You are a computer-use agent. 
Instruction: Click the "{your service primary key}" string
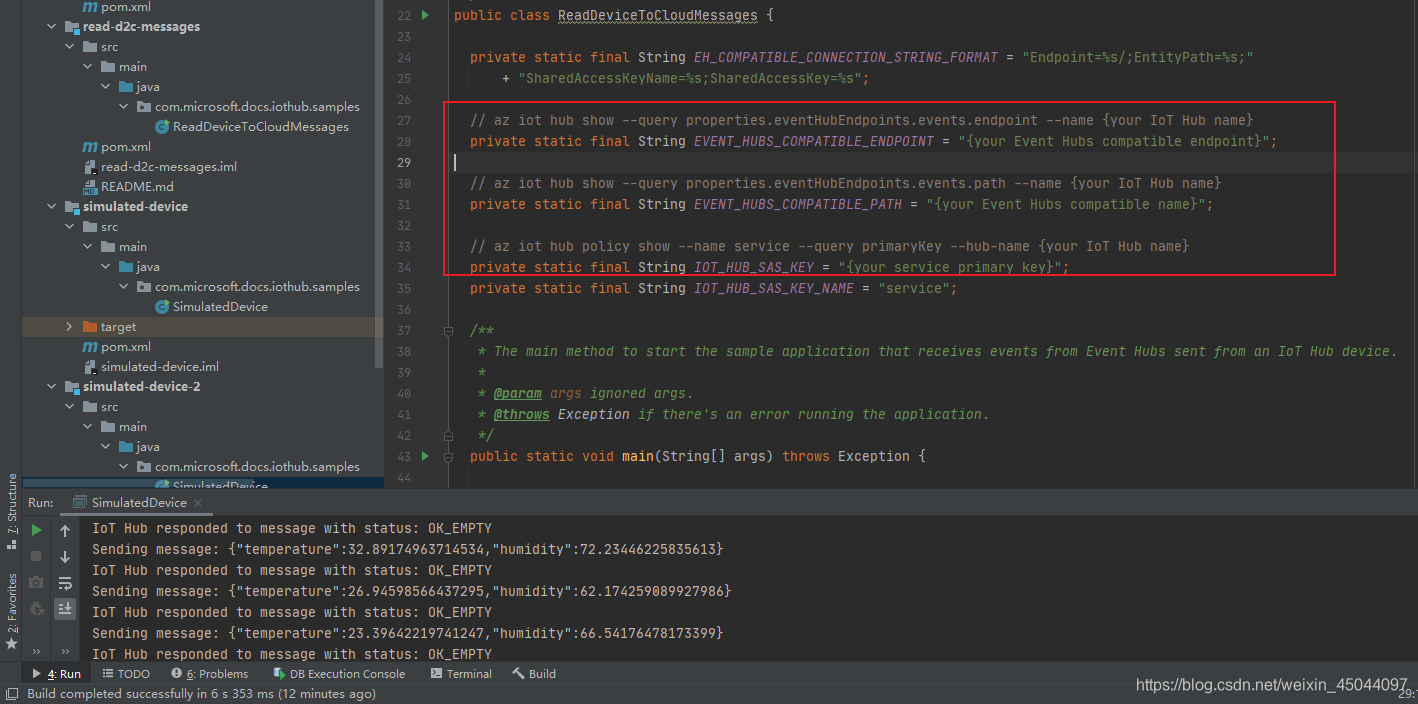pos(950,267)
